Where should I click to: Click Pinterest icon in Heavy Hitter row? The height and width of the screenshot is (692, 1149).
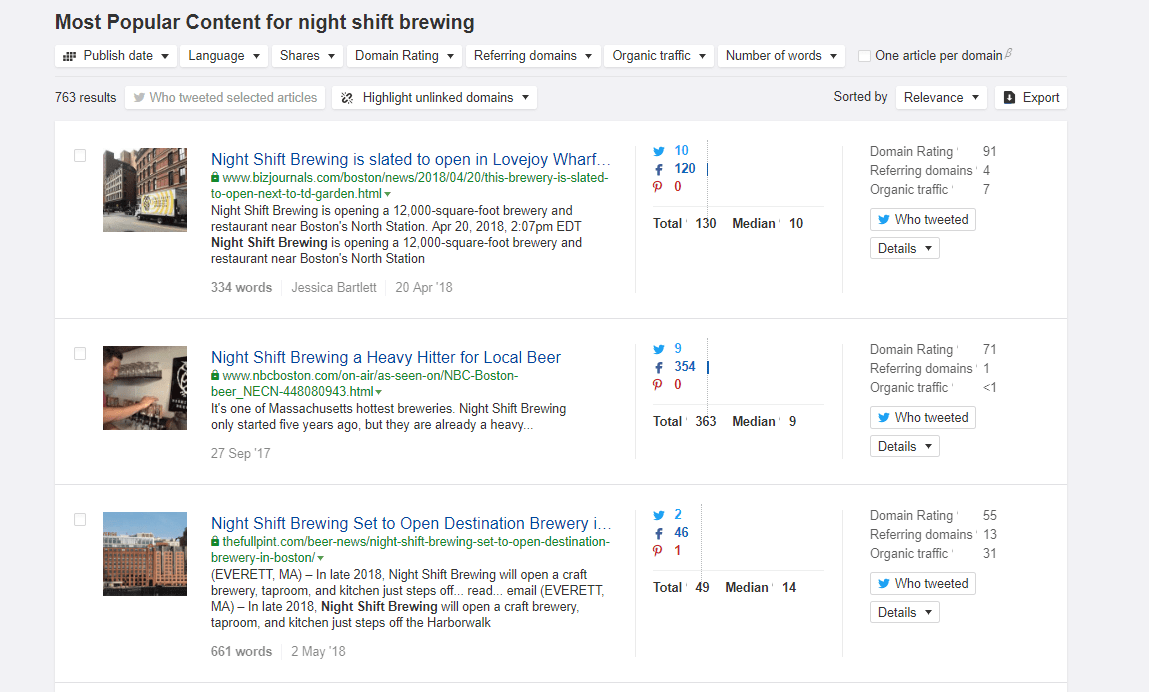(658, 385)
